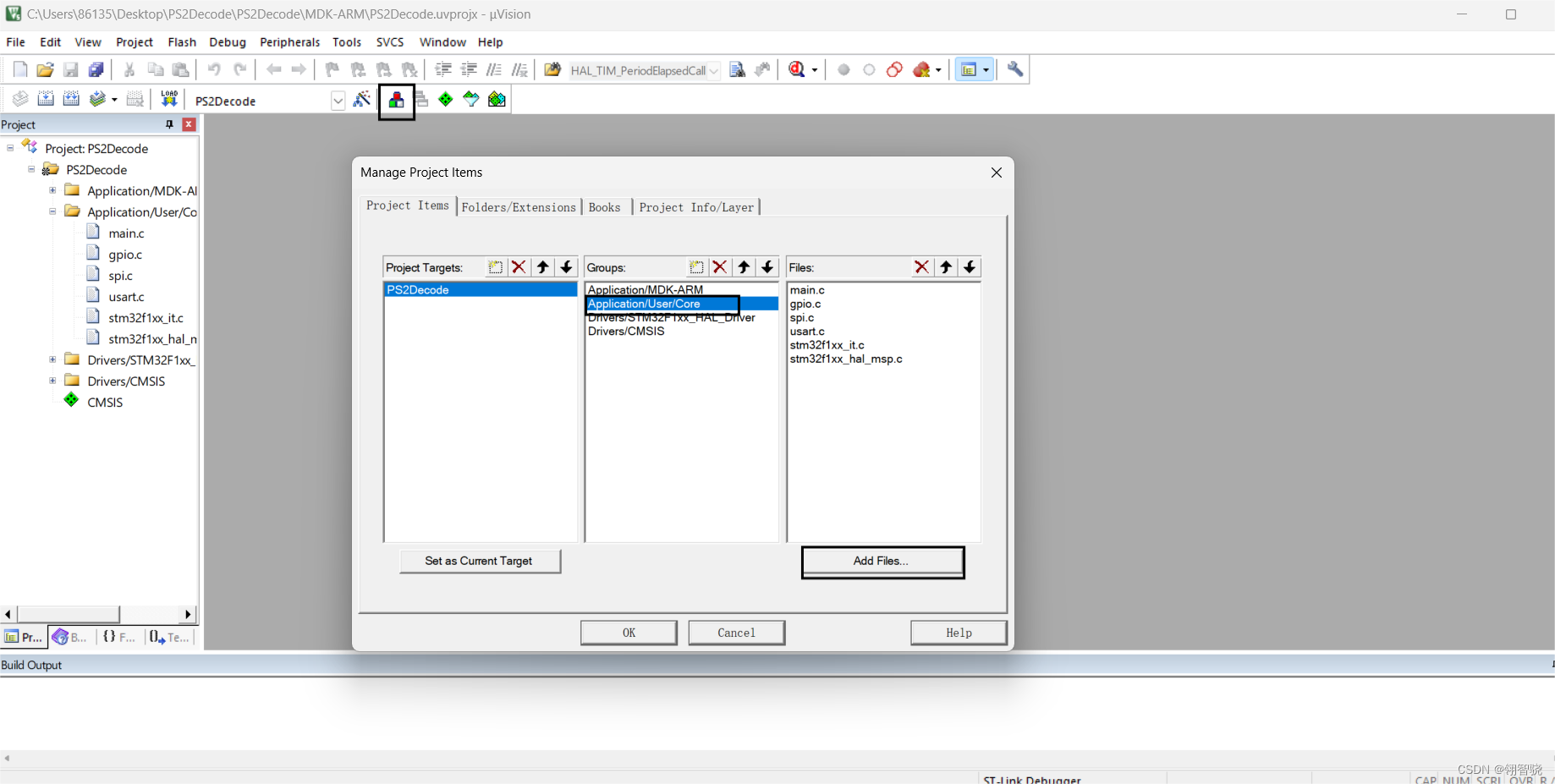
Task: Collapse the Application/User/Core tree folder
Action: pos(52,211)
